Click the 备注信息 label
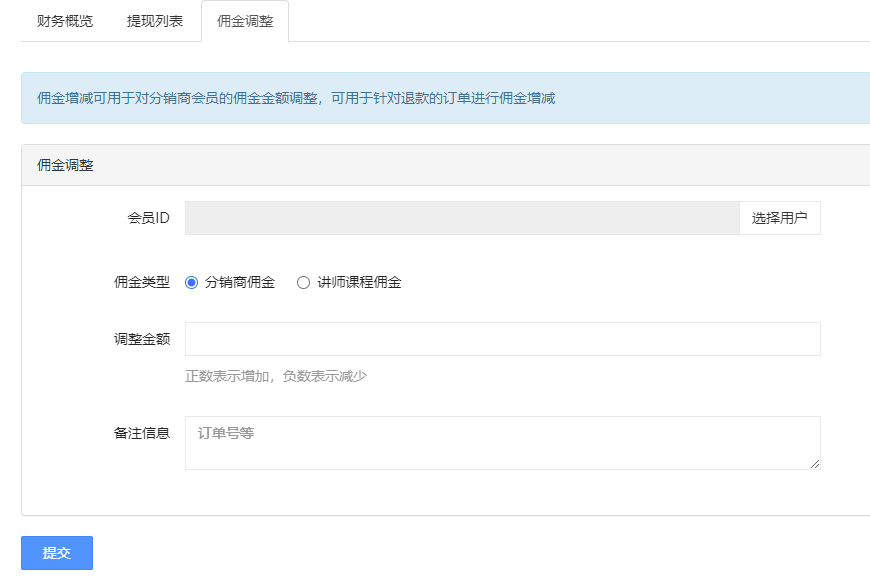This screenshot has height=585, width=870. (x=142, y=433)
